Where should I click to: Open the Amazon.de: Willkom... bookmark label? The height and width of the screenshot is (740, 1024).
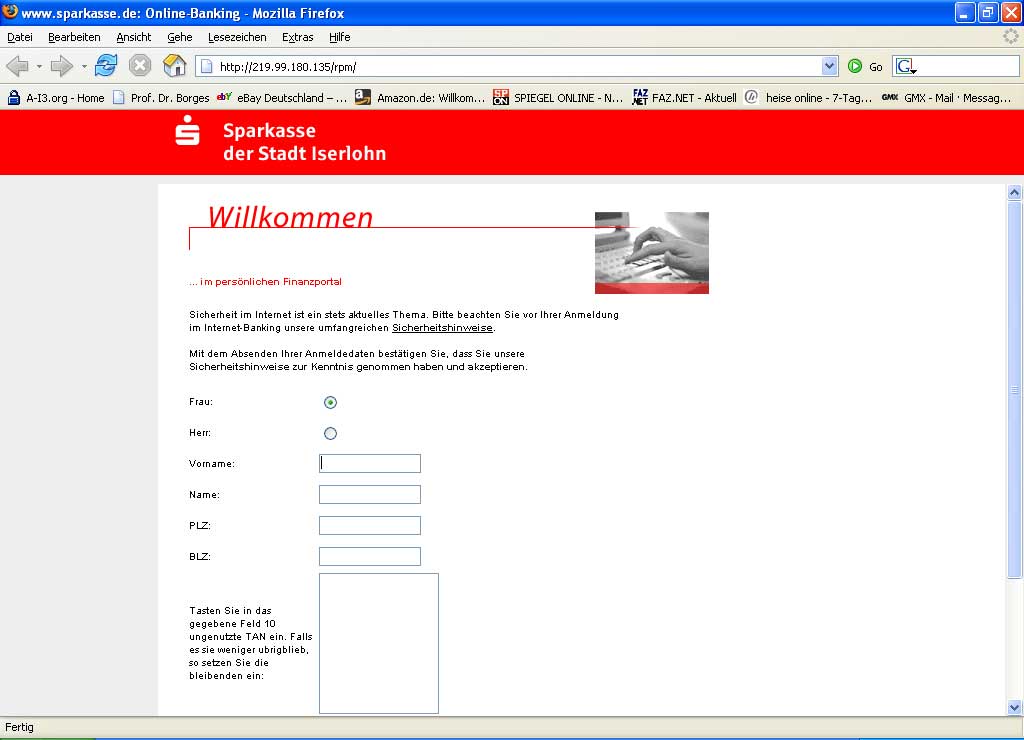click(x=431, y=98)
